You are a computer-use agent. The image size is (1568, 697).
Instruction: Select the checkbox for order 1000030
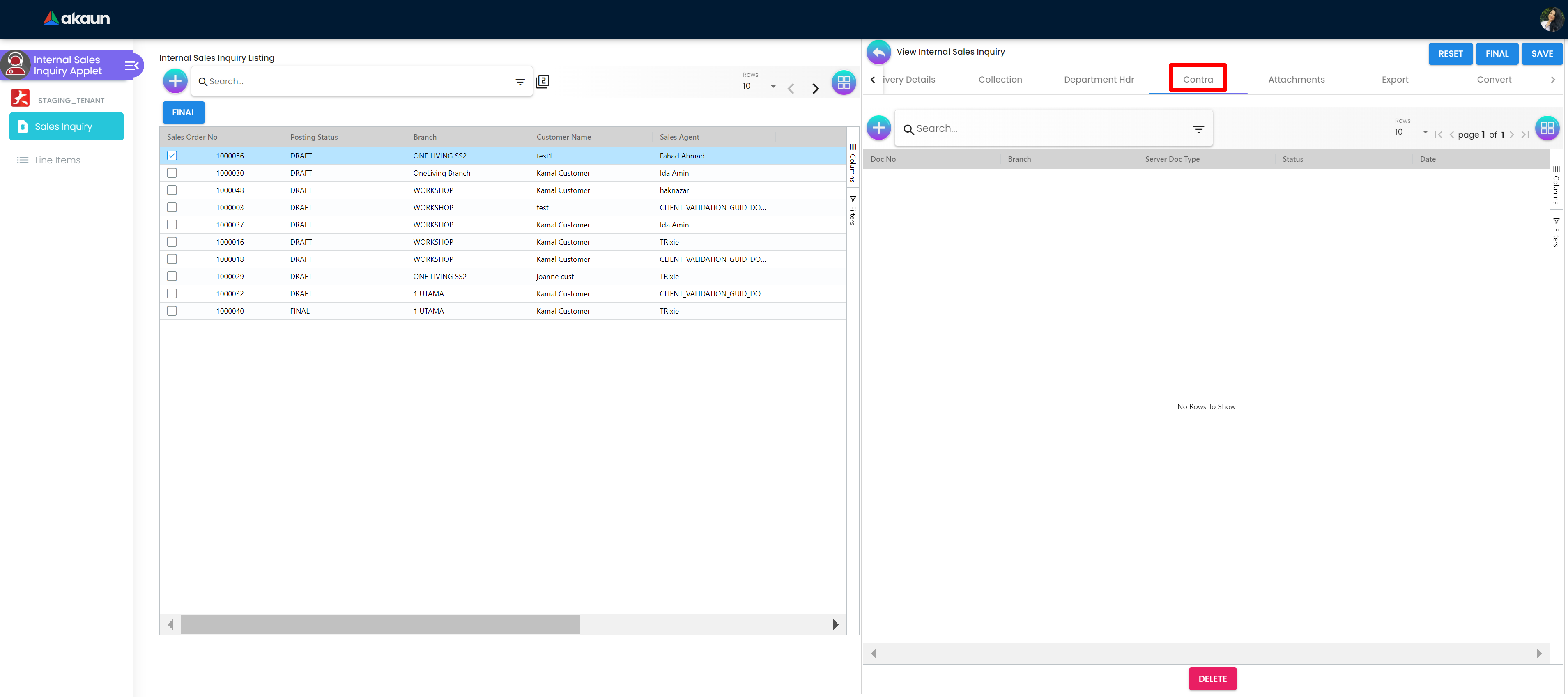click(172, 173)
